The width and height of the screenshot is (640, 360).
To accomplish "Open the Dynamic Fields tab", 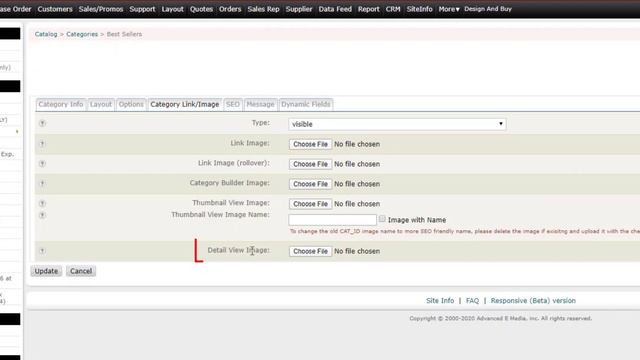I will click(x=306, y=104).
